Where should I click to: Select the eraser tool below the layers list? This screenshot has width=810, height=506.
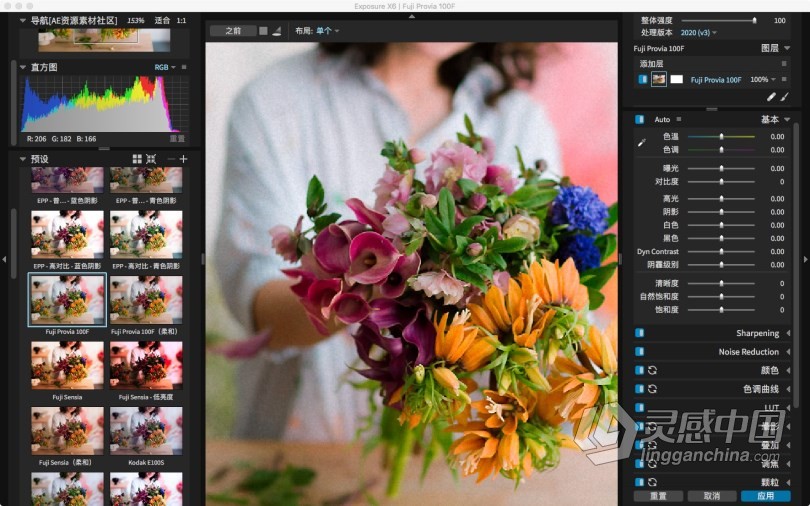pyautogui.click(x=771, y=97)
